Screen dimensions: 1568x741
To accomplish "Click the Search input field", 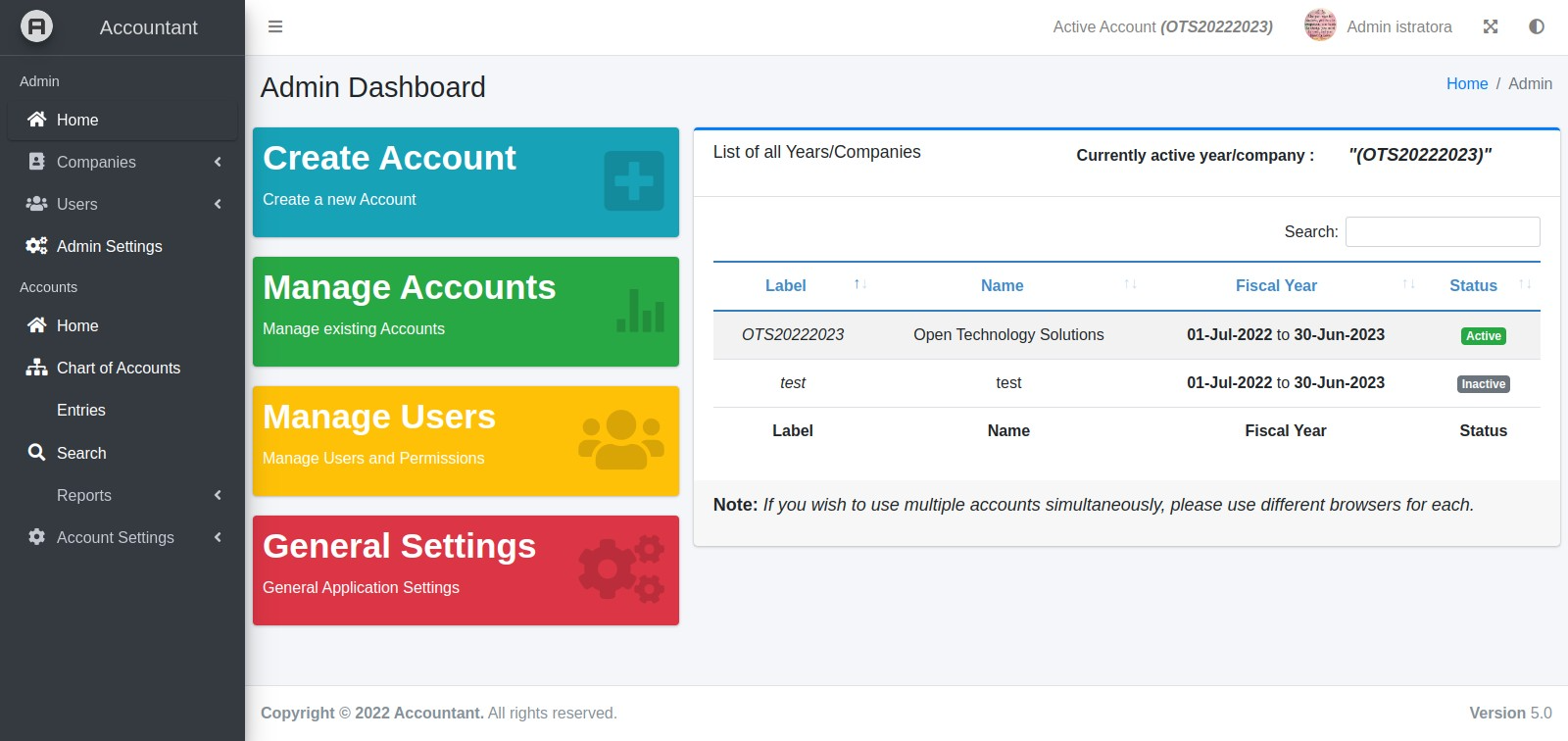I will 1443,232.
